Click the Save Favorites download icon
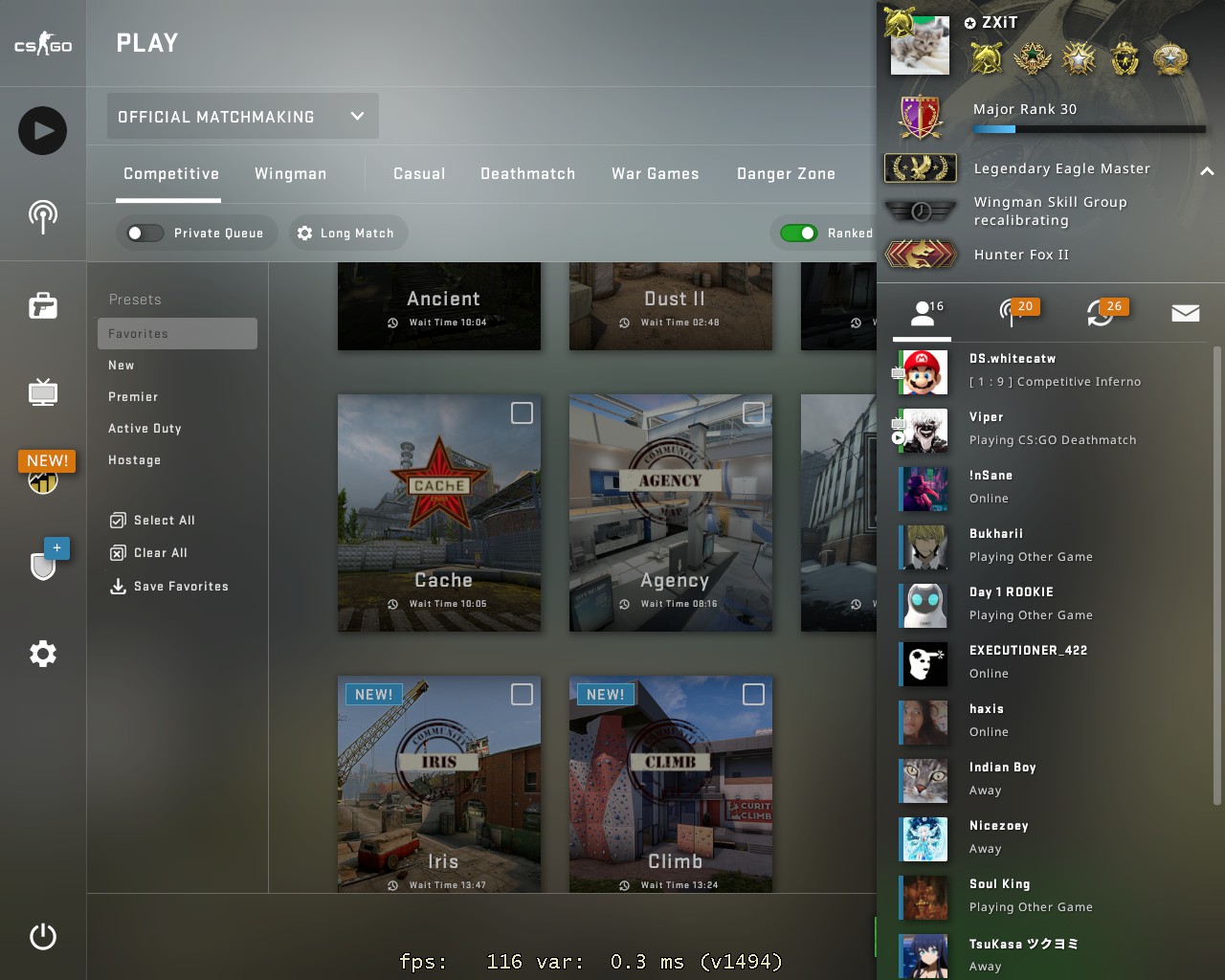This screenshot has height=980, width=1225. tap(118, 586)
